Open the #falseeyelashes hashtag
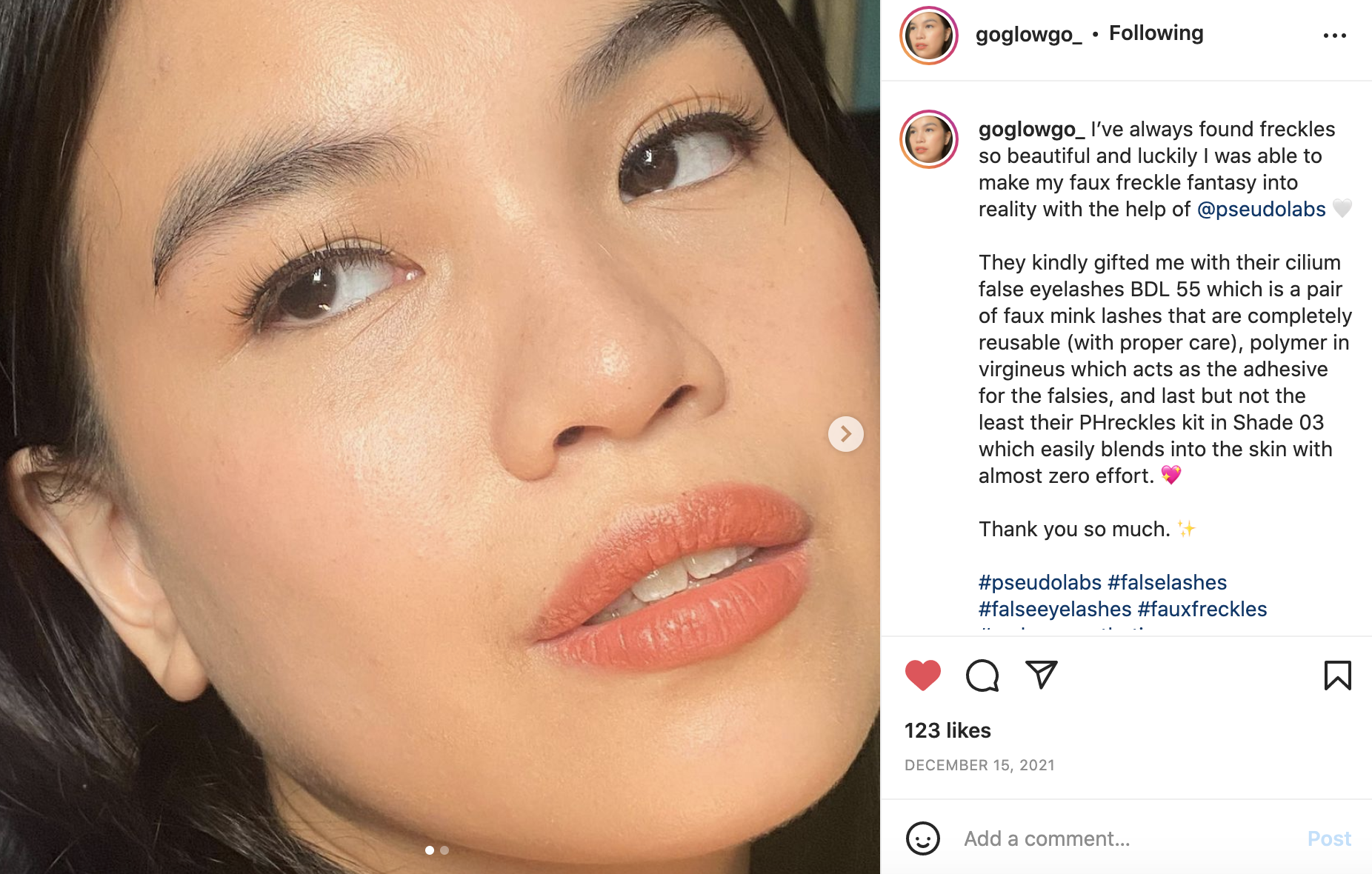 1055,609
